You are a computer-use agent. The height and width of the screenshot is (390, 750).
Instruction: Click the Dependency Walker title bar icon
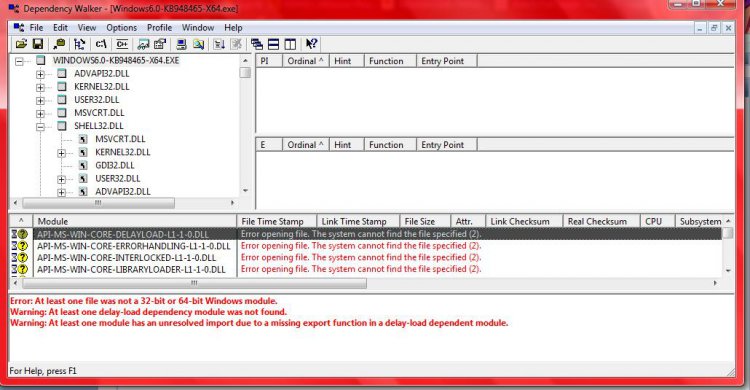click(x=14, y=8)
